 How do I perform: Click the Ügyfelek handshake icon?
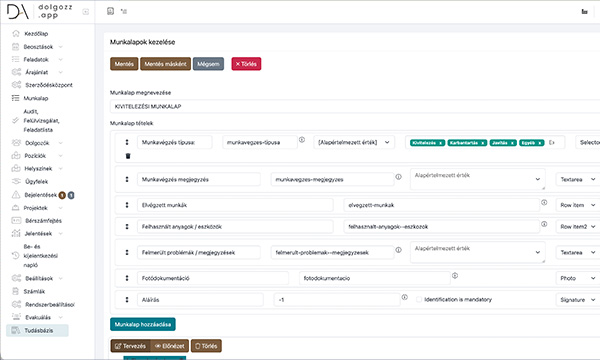pos(16,181)
